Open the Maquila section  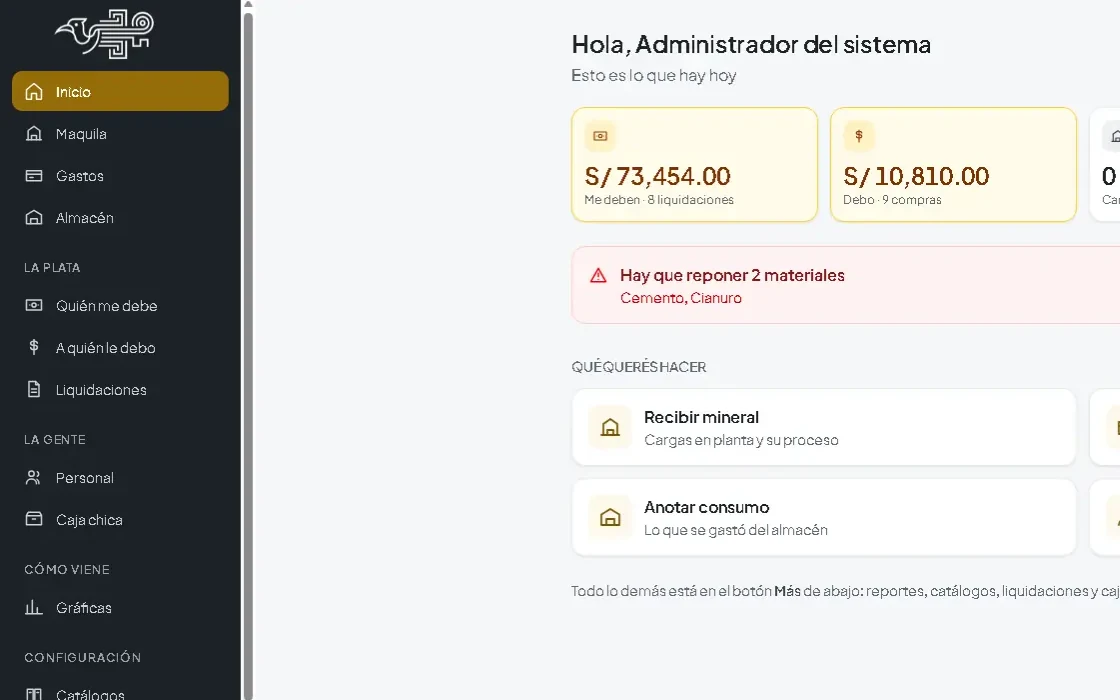pos(120,134)
